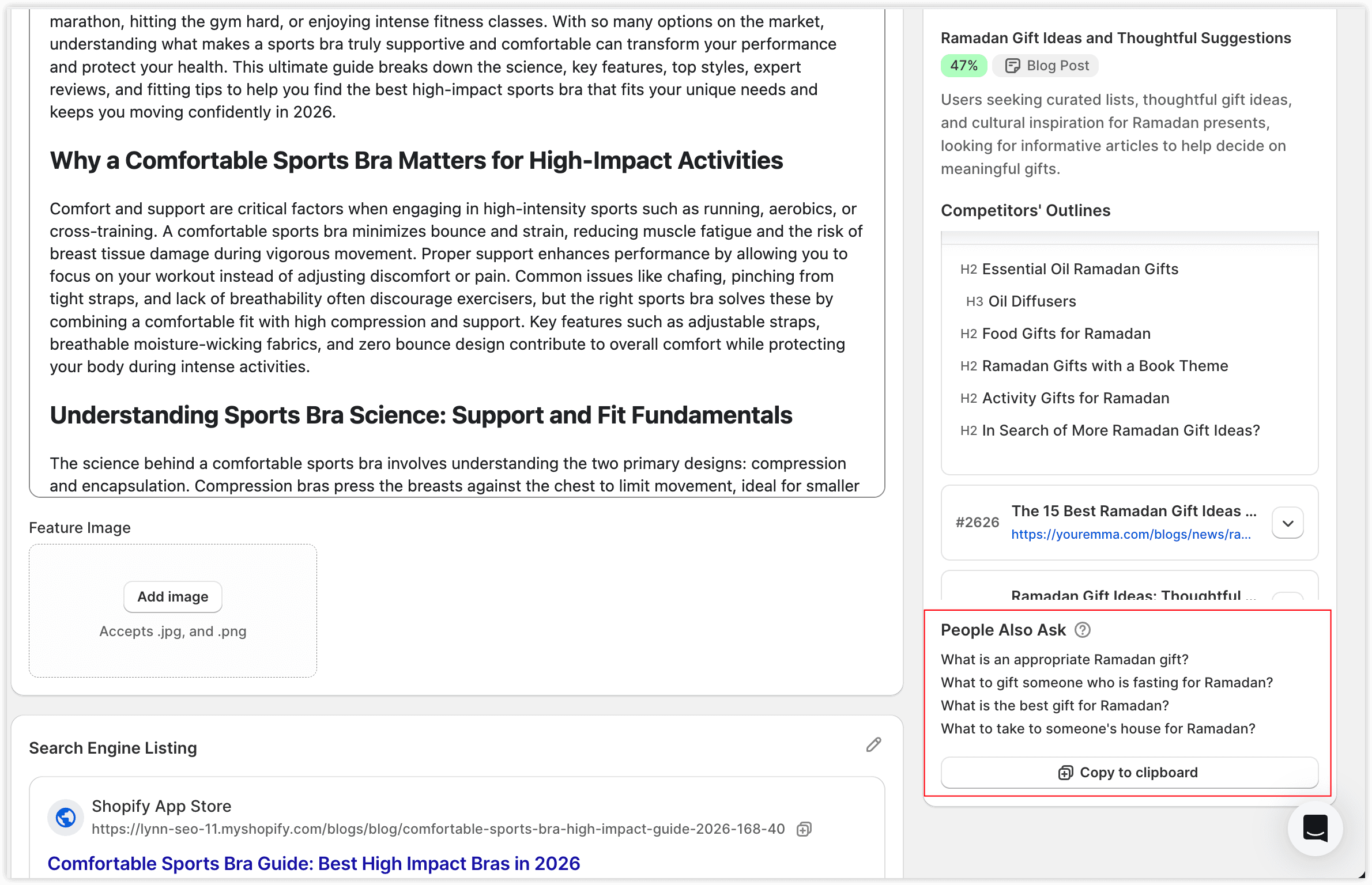This screenshot has height=885, width=1372.
Task: Click the heading 'Why a Comfortable Sports Bra Matters'
Action: [x=416, y=160]
